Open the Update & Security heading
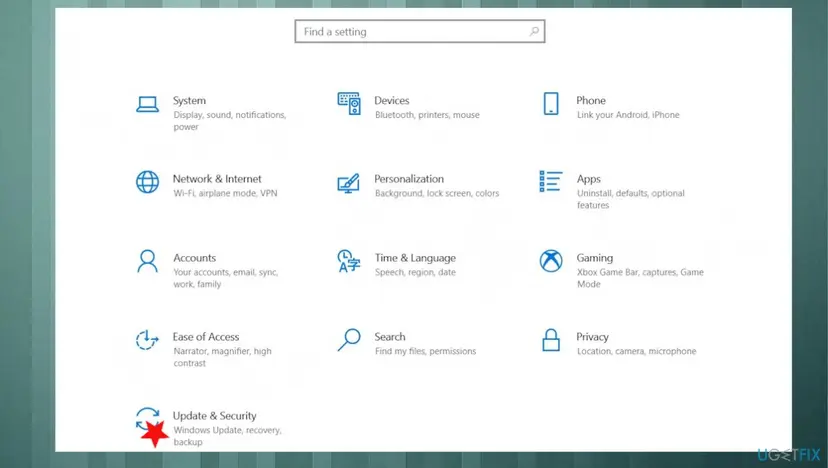Image resolution: width=828 pixels, height=468 pixels. point(214,416)
